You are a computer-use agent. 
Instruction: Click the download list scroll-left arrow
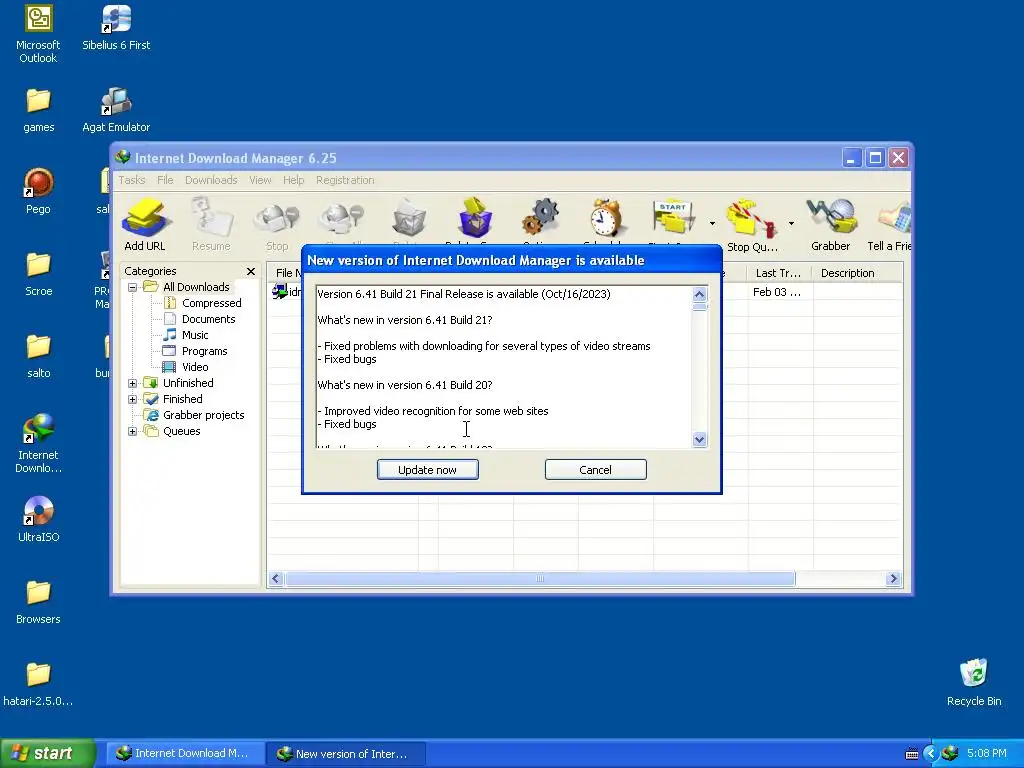(x=276, y=579)
